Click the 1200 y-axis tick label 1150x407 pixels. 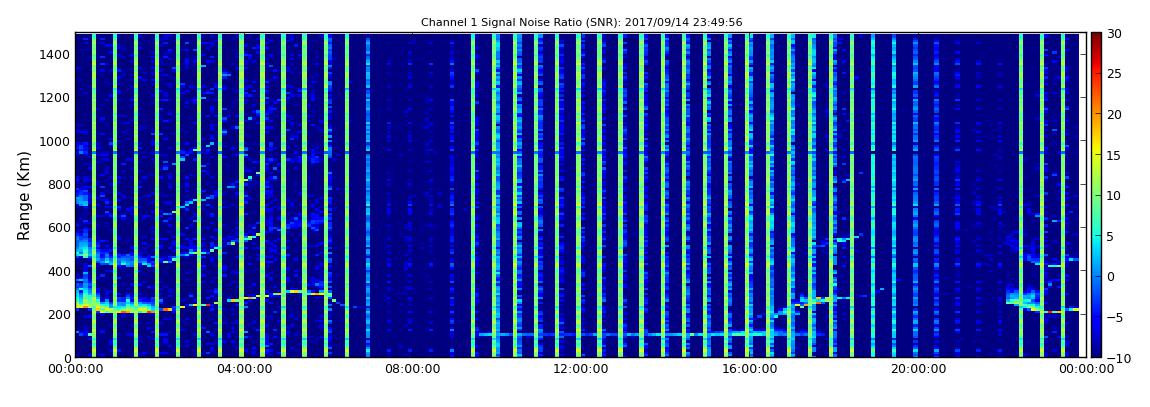[x=56, y=98]
